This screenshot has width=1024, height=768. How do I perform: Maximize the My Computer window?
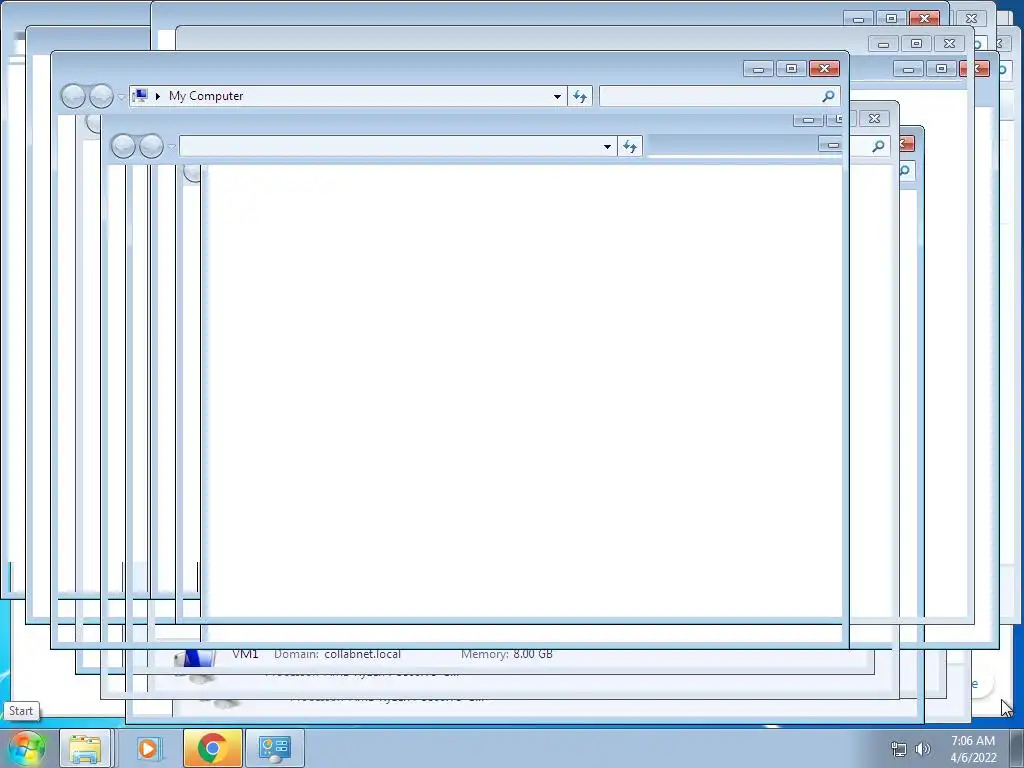click(791, 69)
